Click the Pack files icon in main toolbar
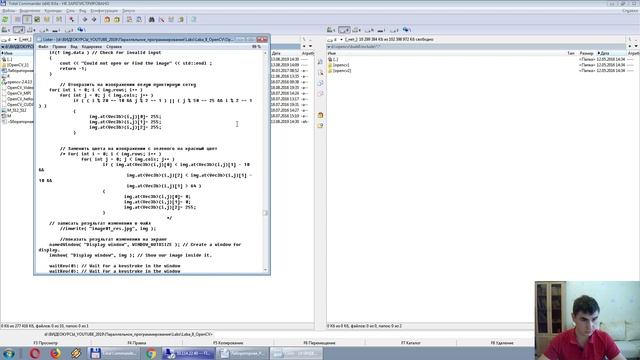Viewport: 640px width, 360px height. pyautogui.click(x=107, y=19)
